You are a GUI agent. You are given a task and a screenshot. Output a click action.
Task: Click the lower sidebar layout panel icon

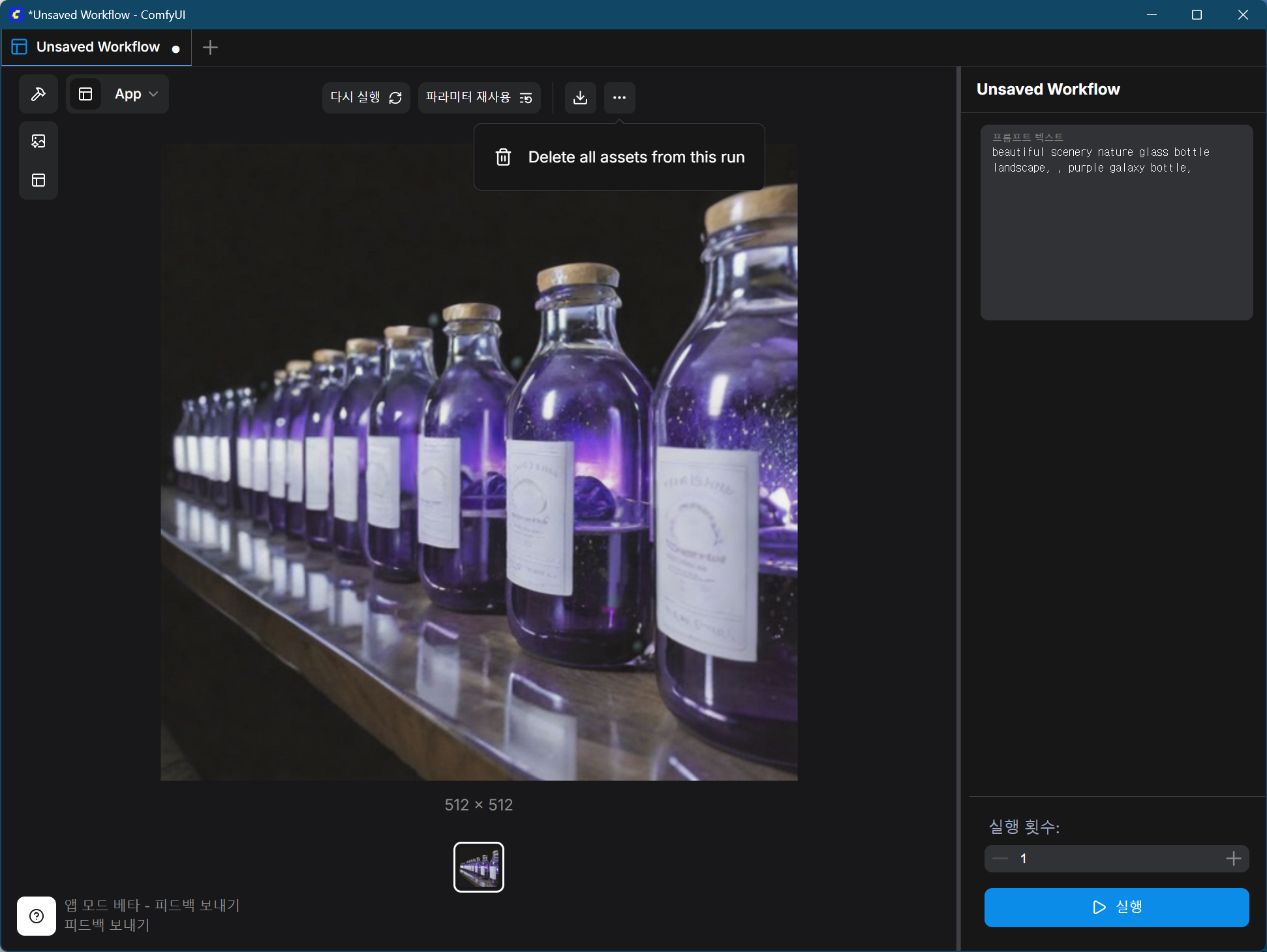tap(38, 180)
